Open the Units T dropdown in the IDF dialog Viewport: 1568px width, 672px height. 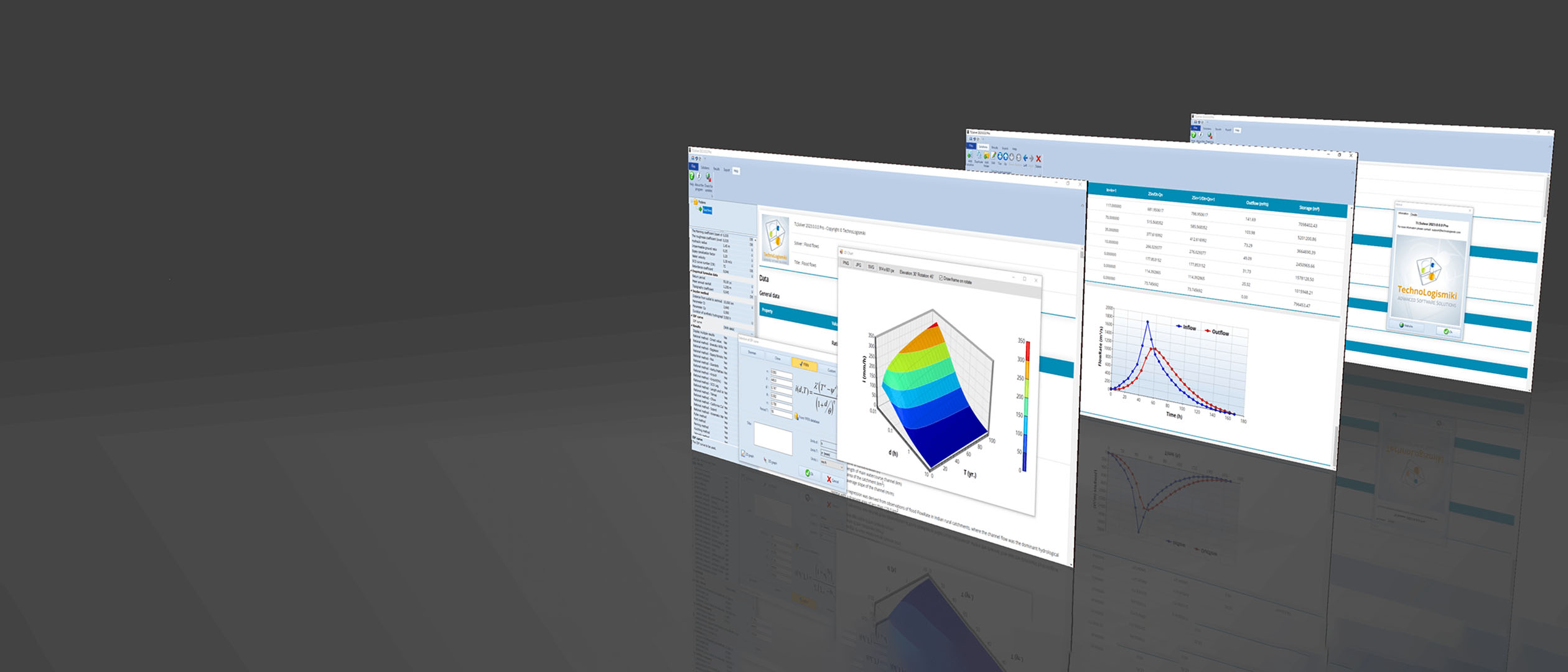click(829, 454)
